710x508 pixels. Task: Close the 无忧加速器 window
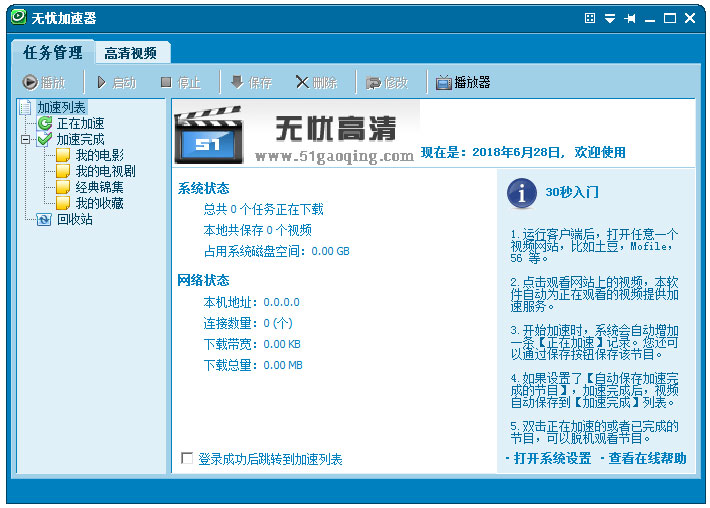(690, 18)
